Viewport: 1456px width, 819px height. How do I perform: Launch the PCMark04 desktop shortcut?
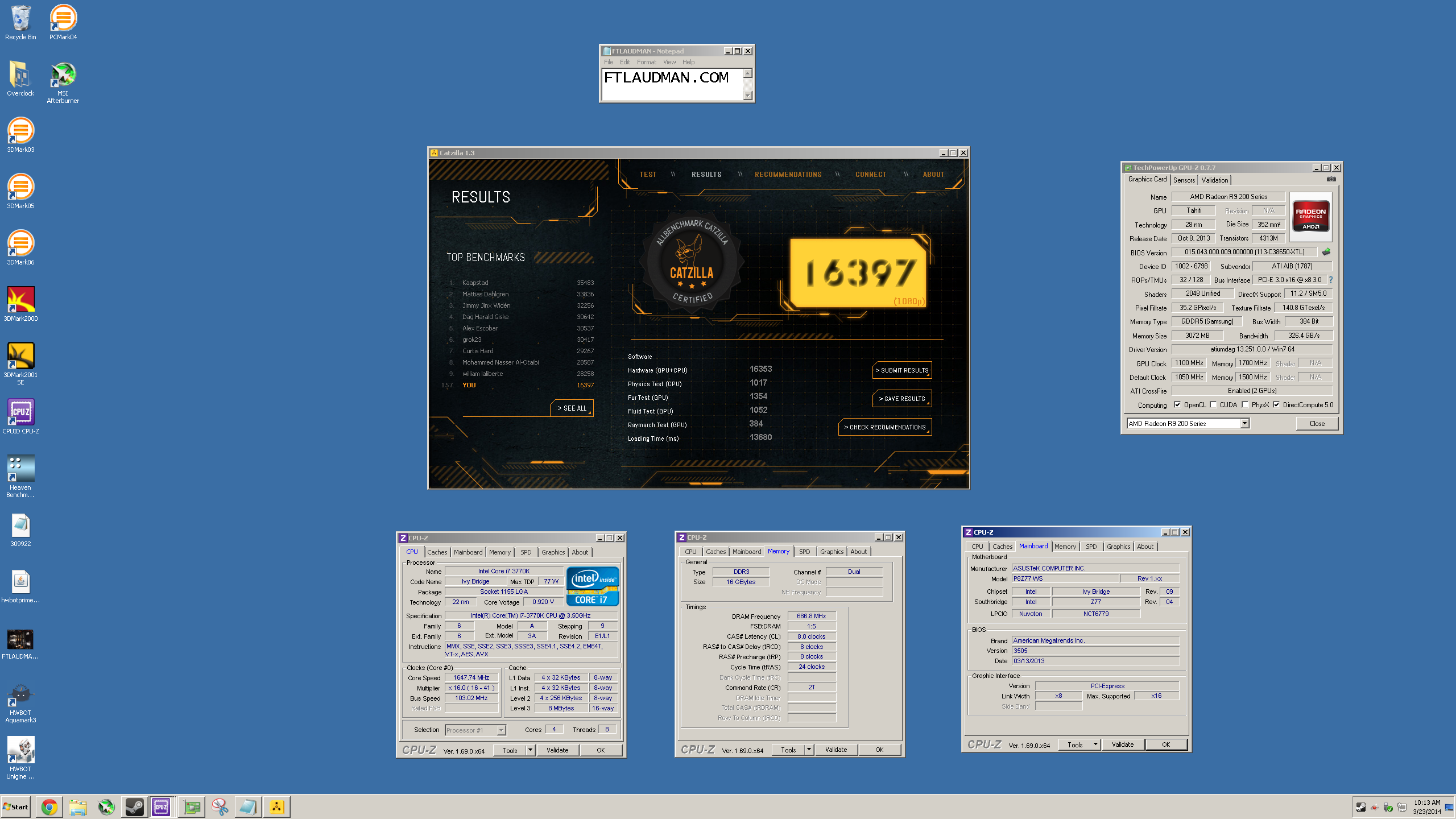tap(63, 23)
